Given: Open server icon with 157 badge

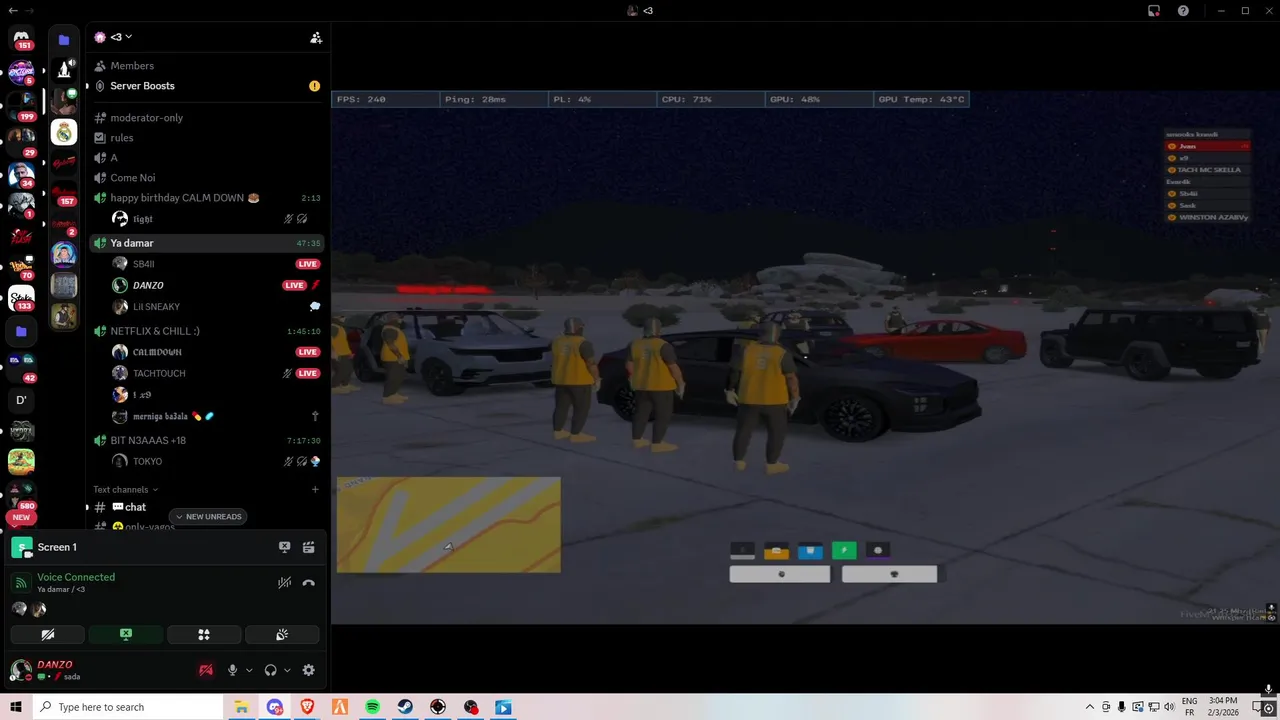Looking at the screenshot, I should pyautogui.click(x=64, y=192).
